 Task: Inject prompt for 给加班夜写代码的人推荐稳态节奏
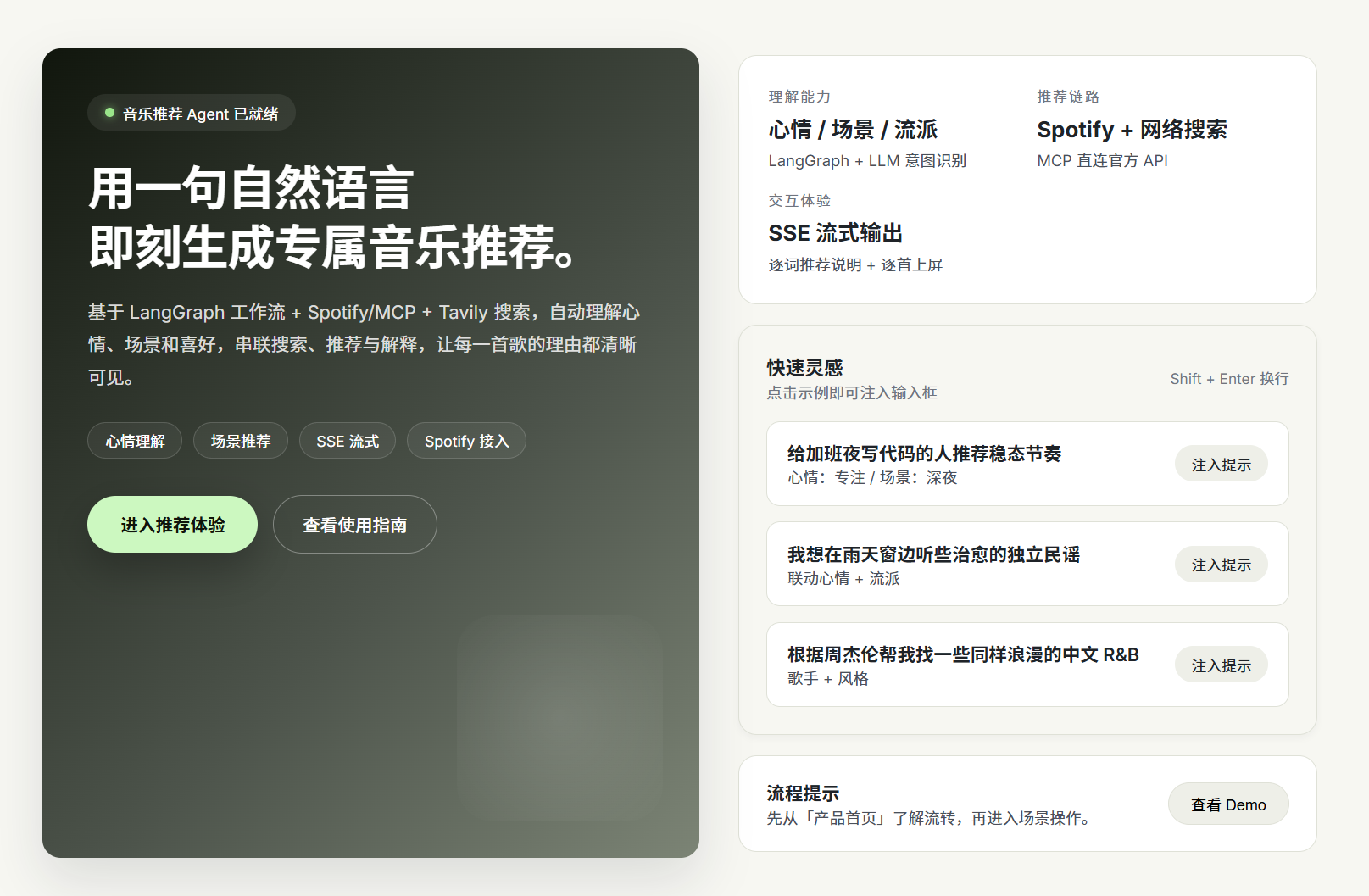(x=1221, y=465)
